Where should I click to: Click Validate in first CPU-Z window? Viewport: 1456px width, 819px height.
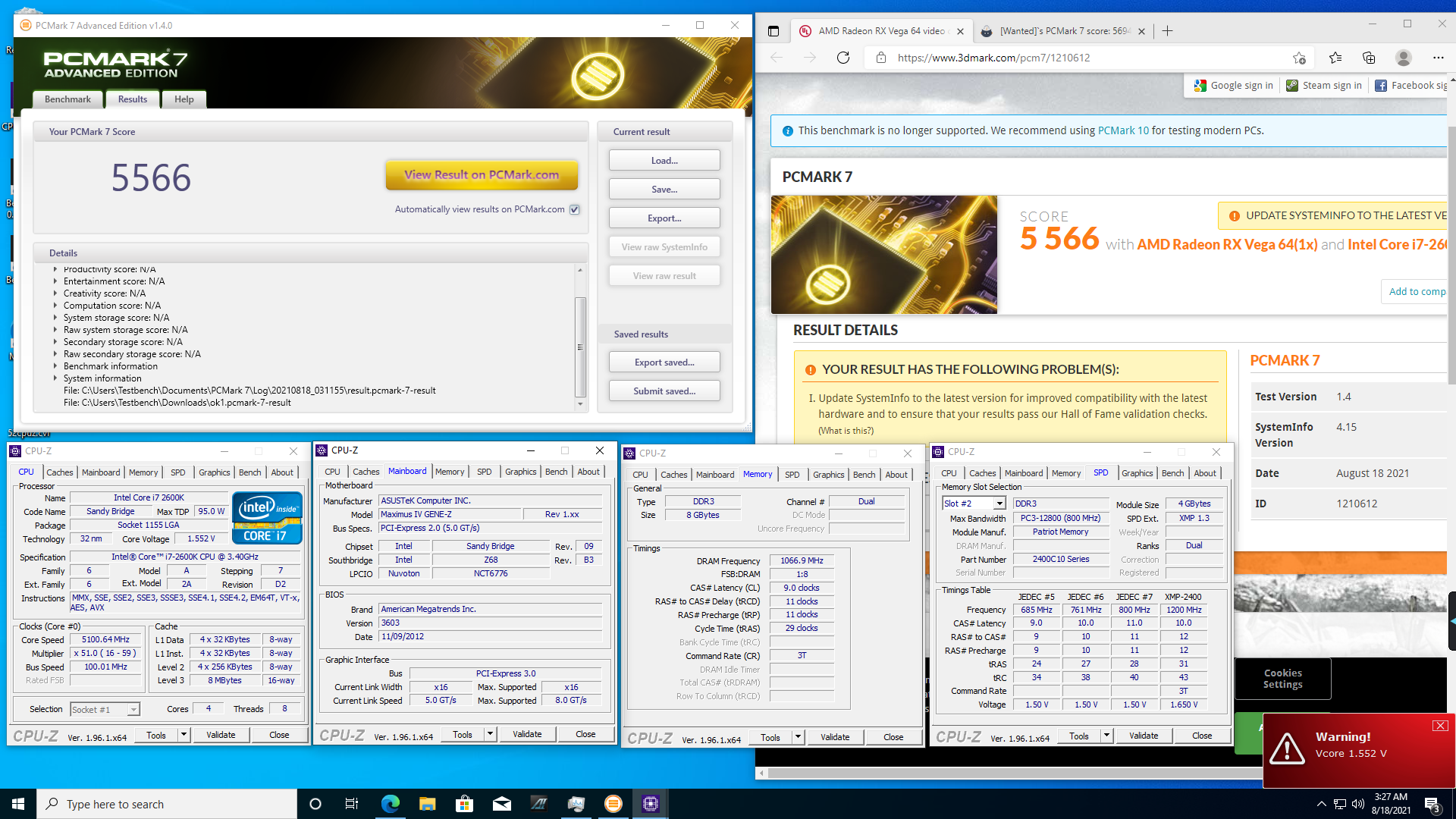pos(221,735)
